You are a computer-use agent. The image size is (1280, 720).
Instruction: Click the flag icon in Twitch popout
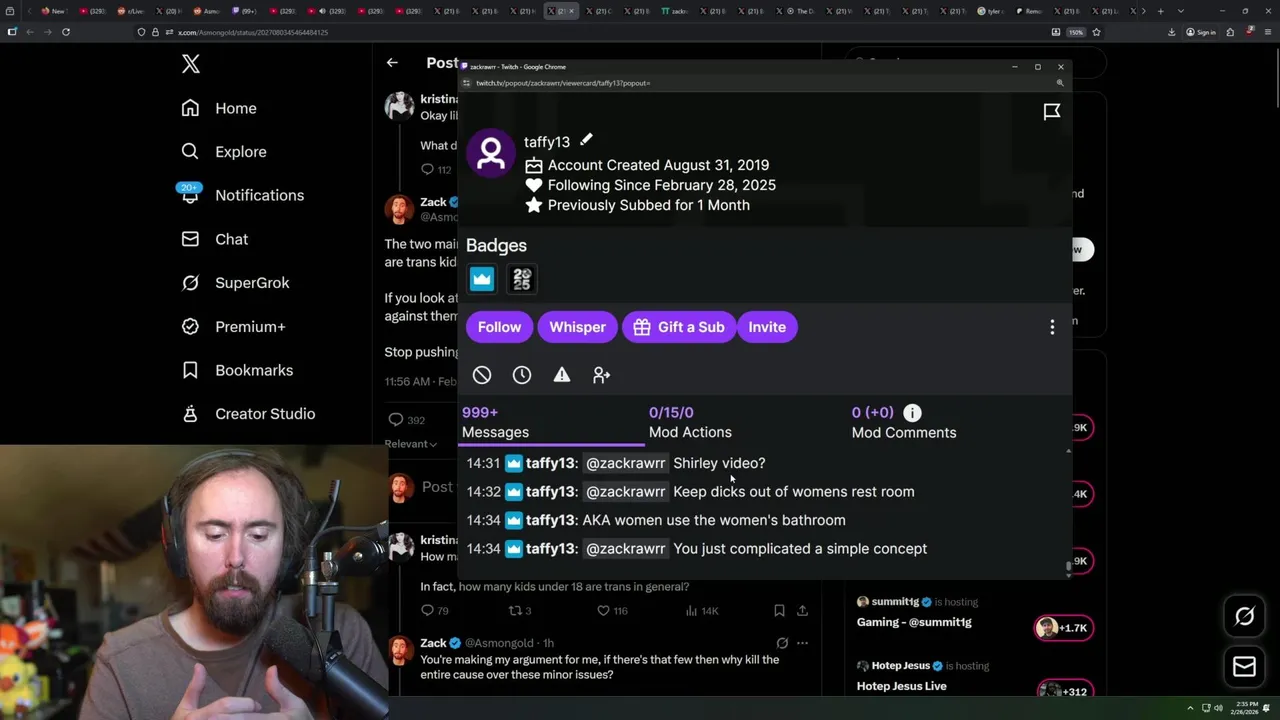[1052, 112]
